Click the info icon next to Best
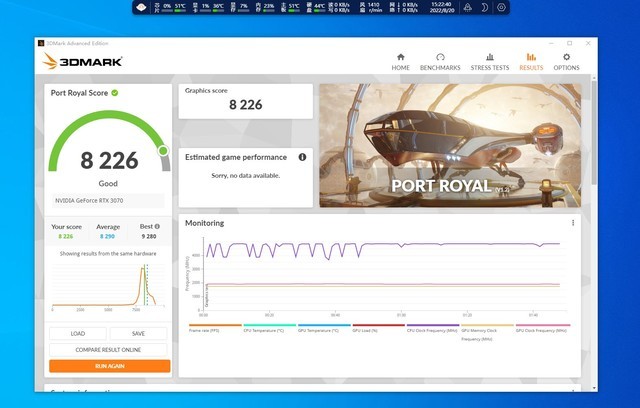 tap(157, 226)
